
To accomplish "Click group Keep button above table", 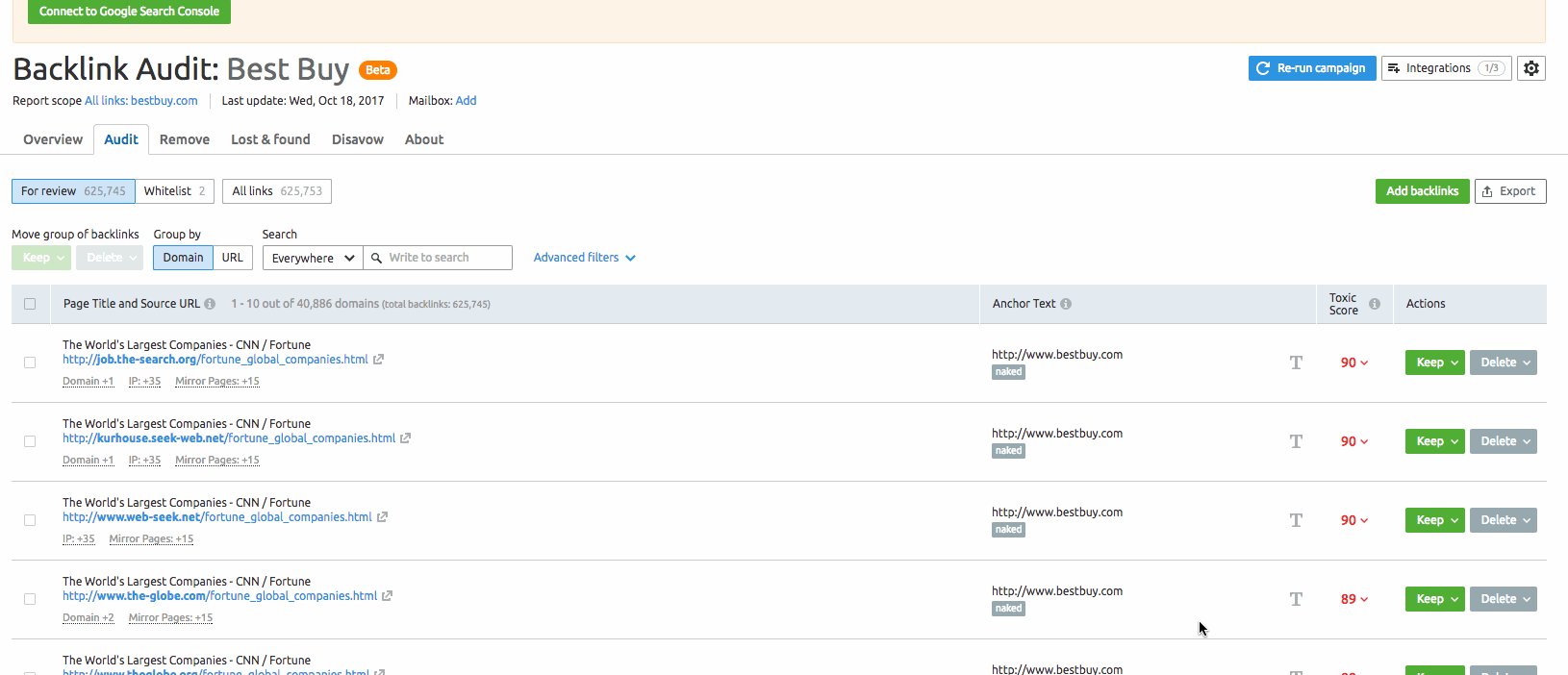I will point(42,258).
